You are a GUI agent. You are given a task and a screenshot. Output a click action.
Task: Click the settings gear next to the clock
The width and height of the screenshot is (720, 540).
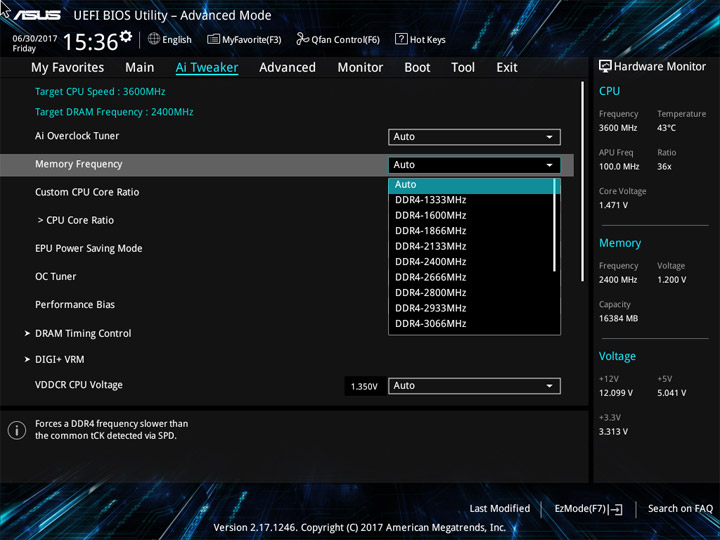126,36
